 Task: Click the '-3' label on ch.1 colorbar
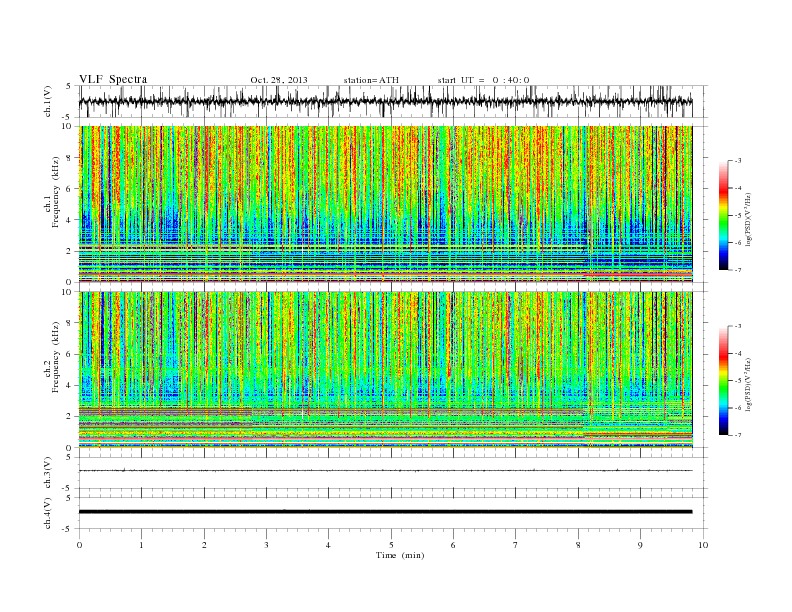738,161
